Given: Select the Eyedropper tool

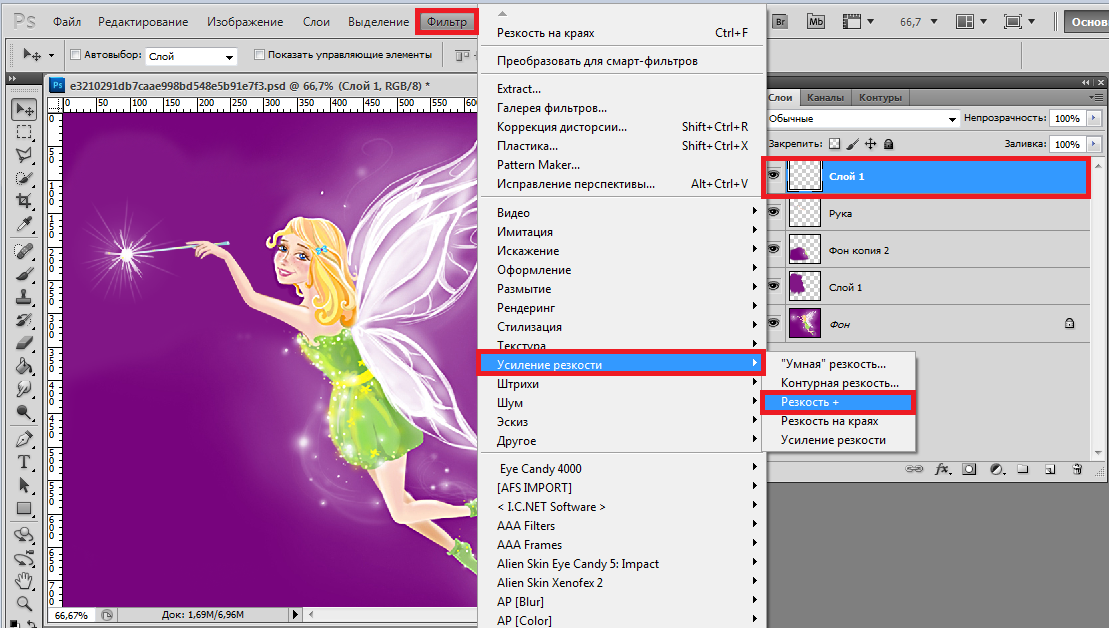Looking at the screenshot, I should pos(24,224).
